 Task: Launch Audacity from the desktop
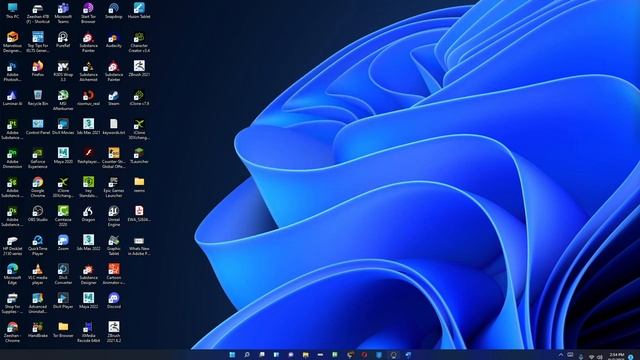[x=113, y=40]
